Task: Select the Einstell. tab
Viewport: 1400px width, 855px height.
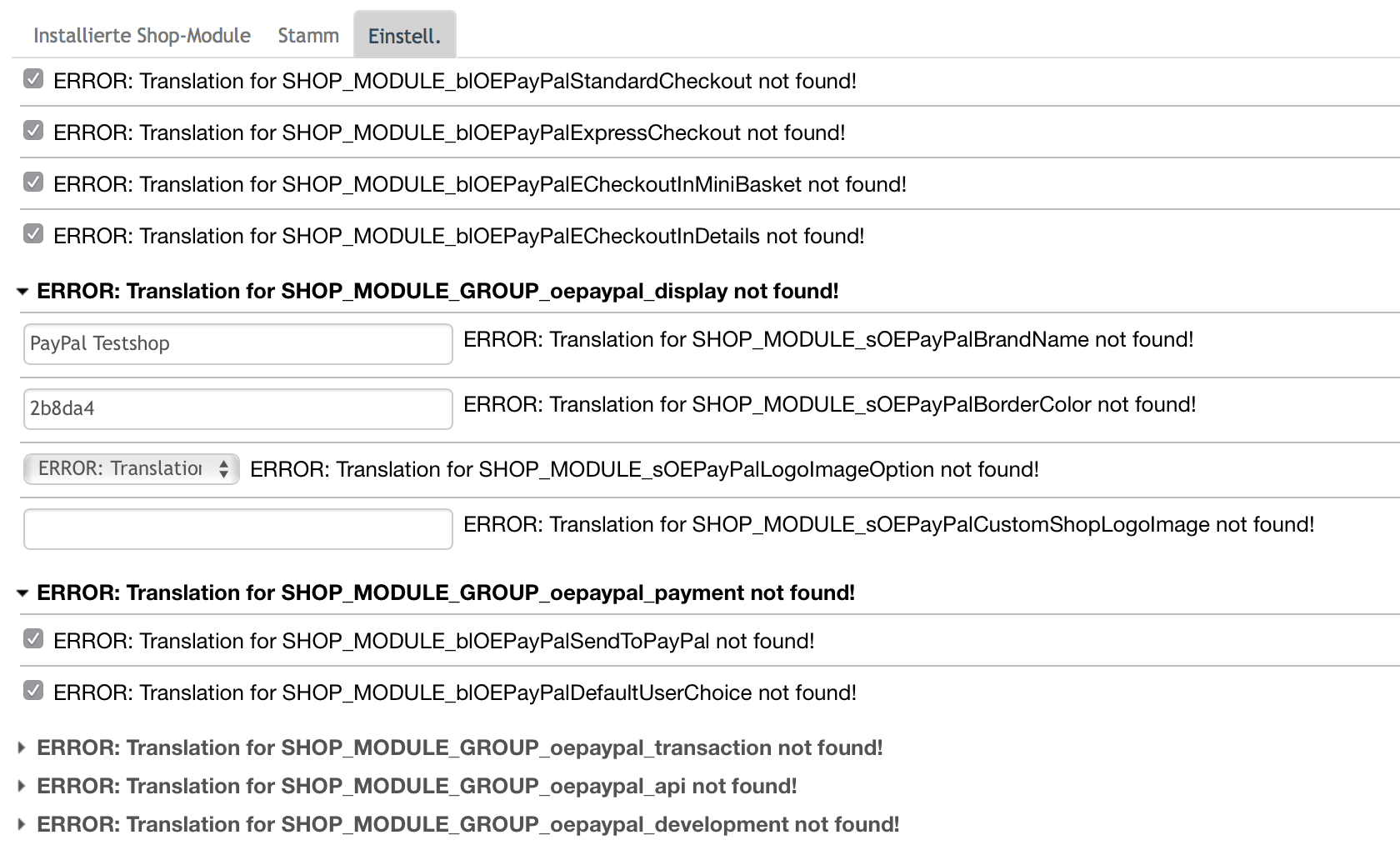Action: tap(404, 36)
